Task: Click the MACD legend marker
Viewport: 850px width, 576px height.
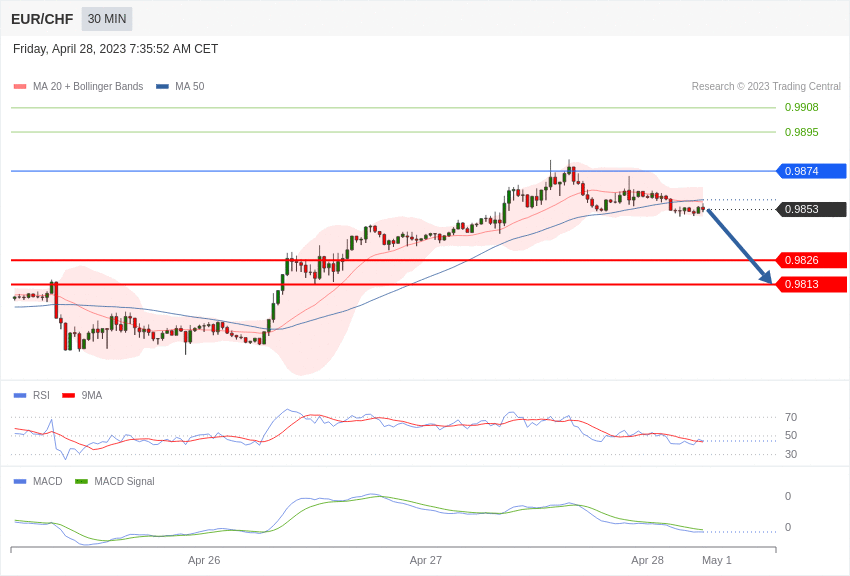Action: click(x=20, y=482)
